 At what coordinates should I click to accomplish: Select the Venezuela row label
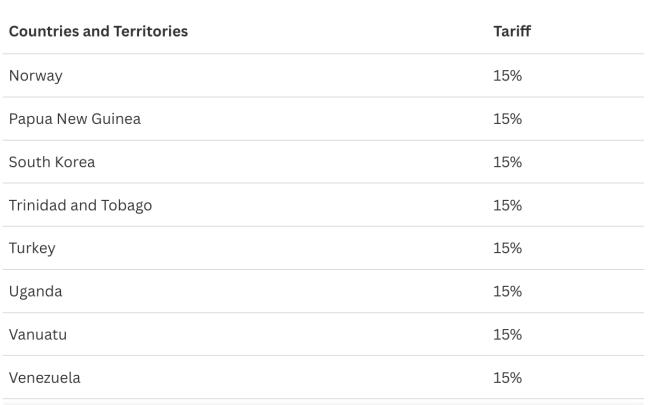tap(44, 378)
